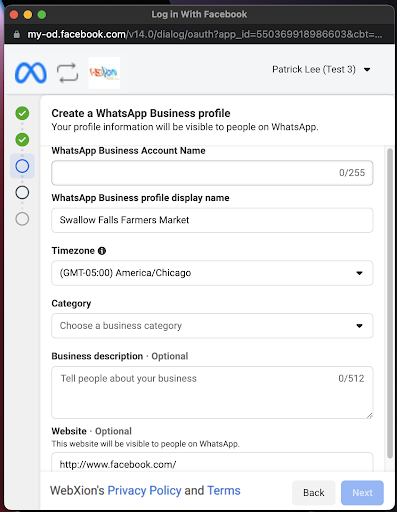
Task: Click the WebXion app logo thumbnail
Action: [104, 73]
